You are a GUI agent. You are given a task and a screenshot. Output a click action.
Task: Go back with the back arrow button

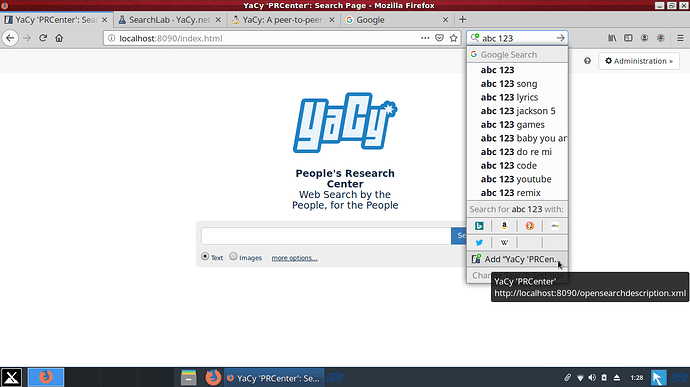tap(10, 38)
